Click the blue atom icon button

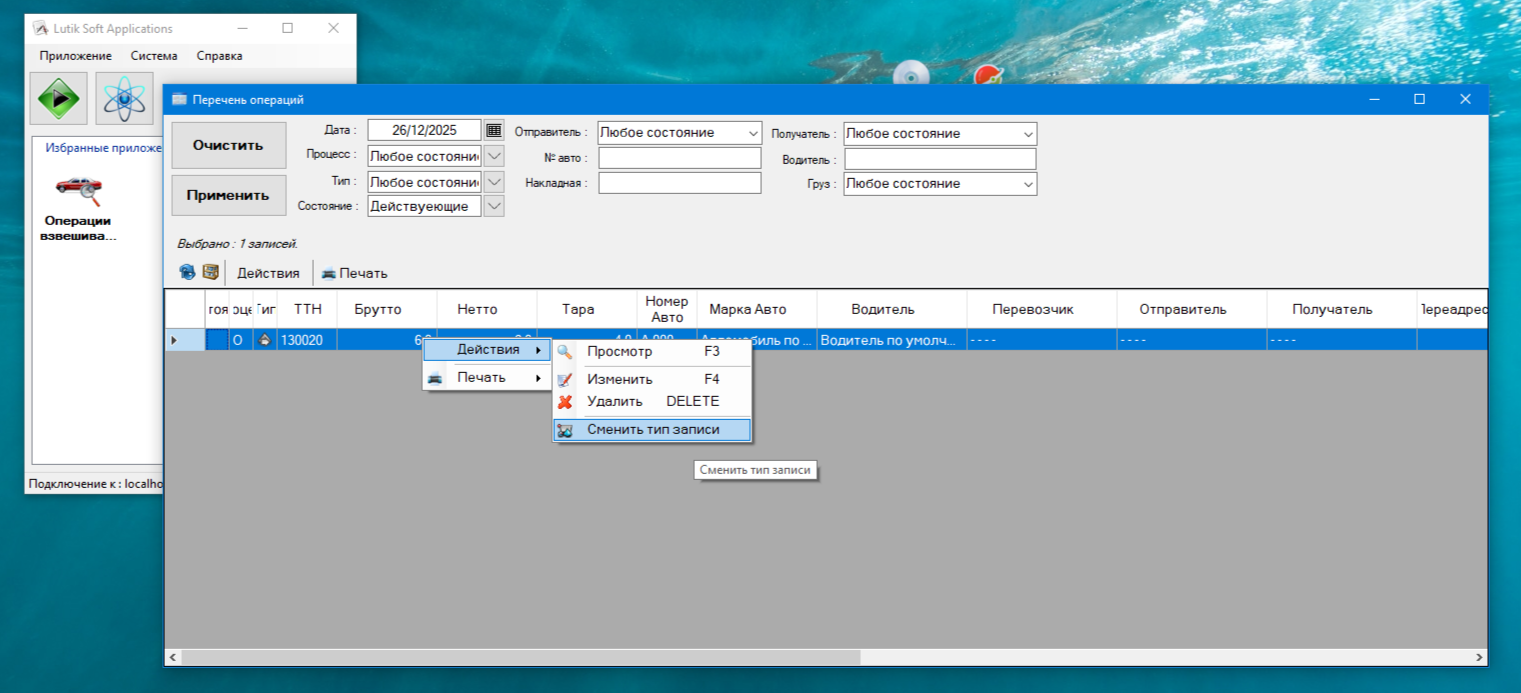coord(124,98)
